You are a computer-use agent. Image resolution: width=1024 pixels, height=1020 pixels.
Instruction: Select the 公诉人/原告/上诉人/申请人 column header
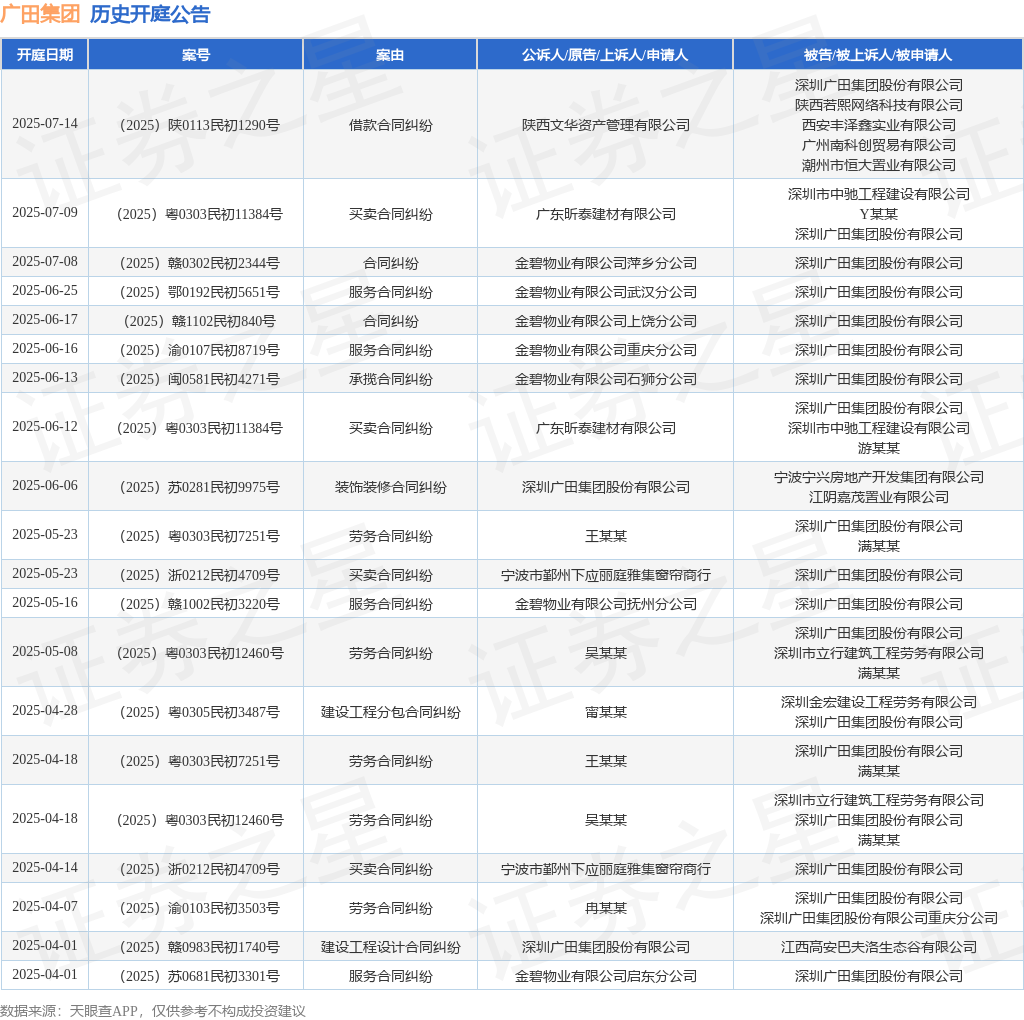pyautogui.click(x=605, y=55)
